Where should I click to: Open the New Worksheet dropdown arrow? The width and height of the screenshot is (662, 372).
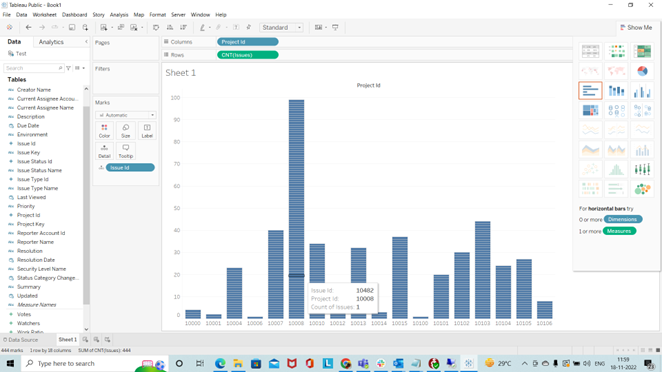pyautogui.click(x=111, y=28)
